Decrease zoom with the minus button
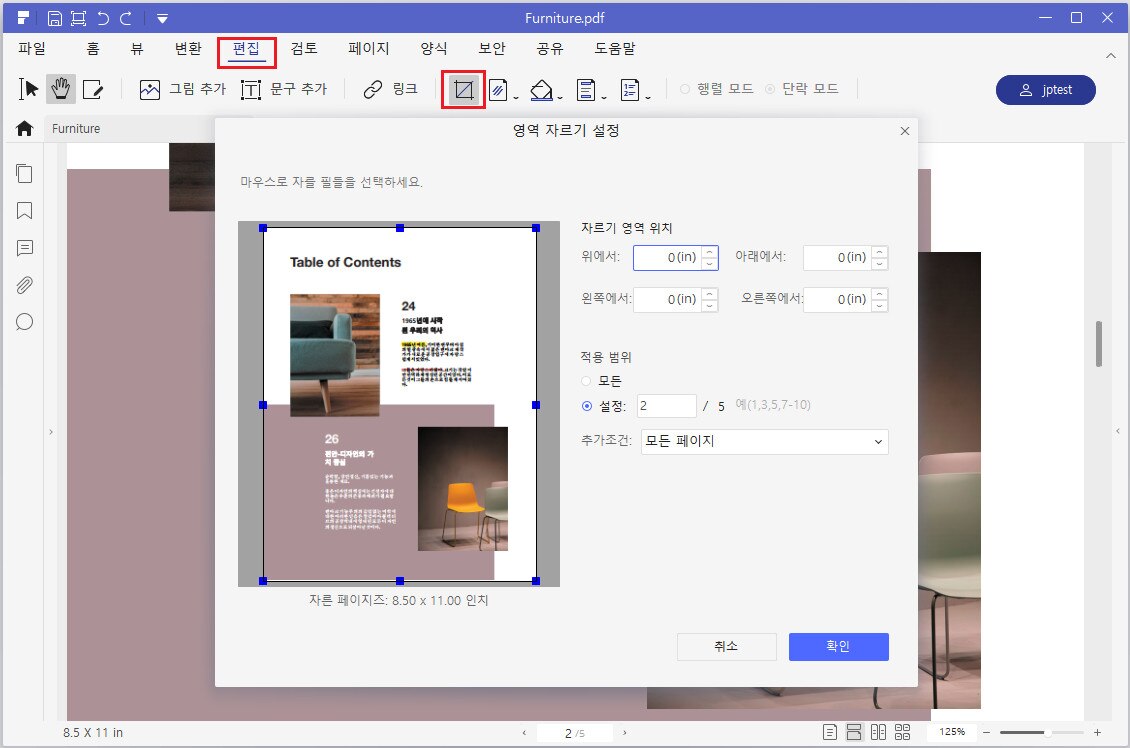This screenshot has height=748, width=1130. (987, 732)
